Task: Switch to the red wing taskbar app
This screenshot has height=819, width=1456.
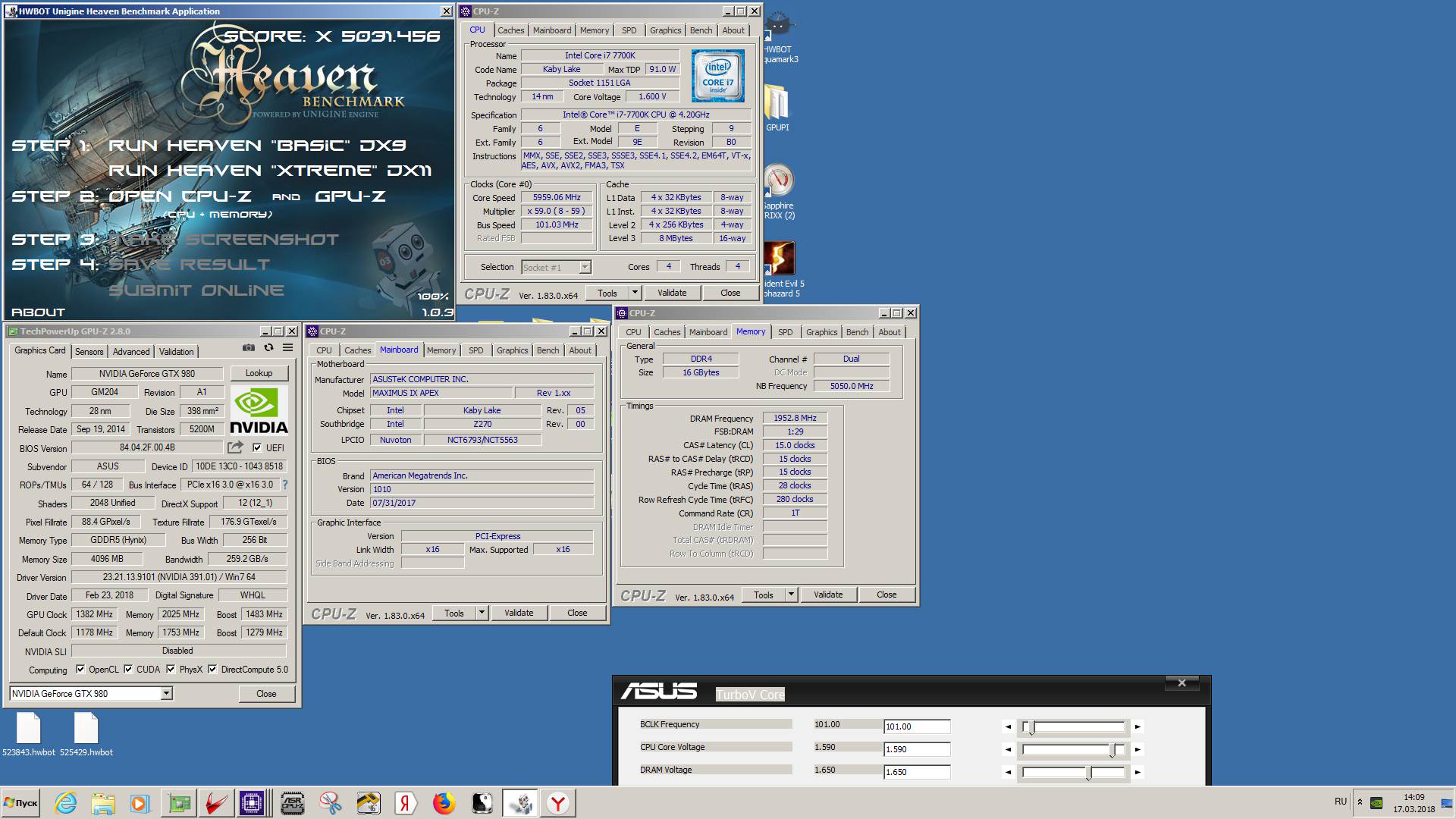Action: tap(215, 803)
